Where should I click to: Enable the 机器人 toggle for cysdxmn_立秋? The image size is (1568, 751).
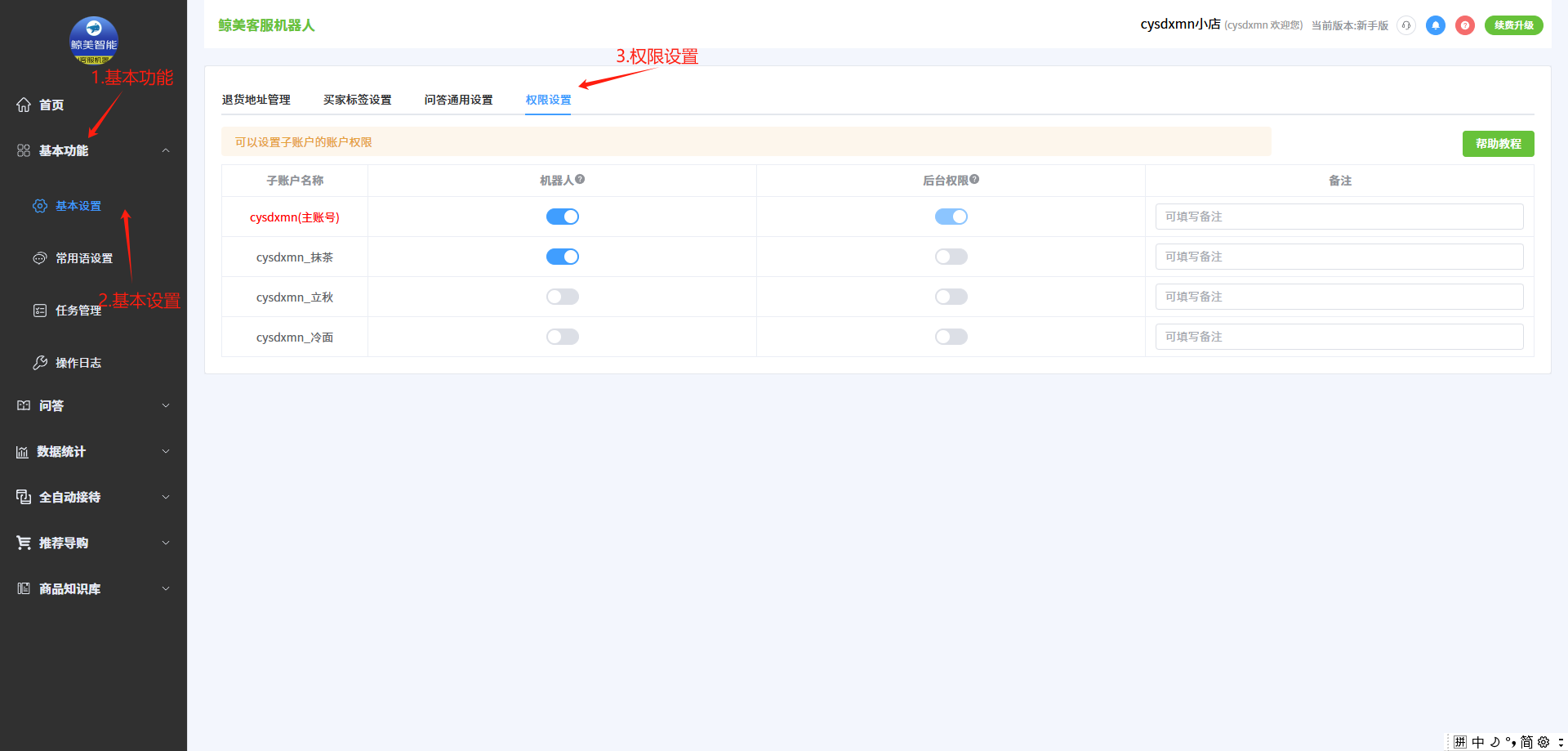coord(562,297)
